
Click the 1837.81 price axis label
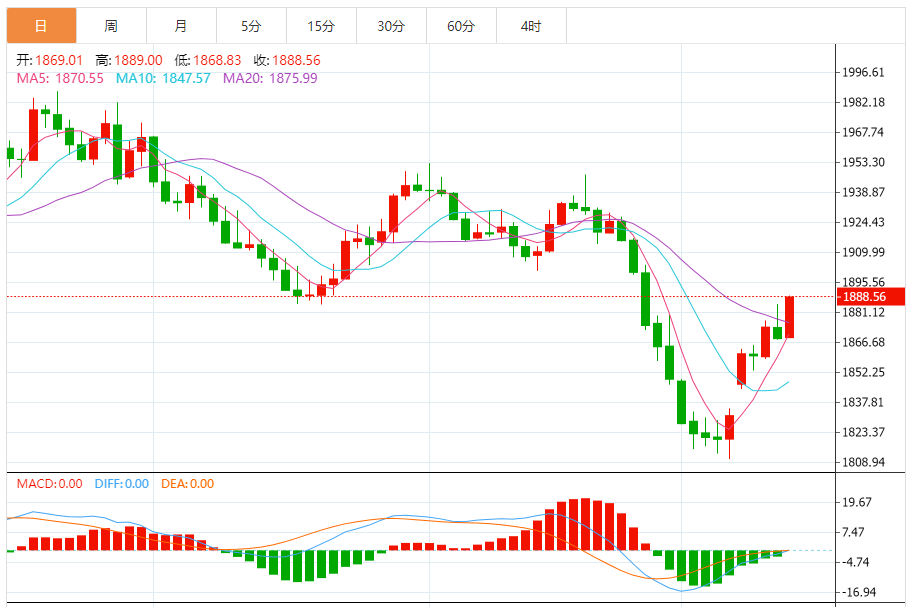click(863, 402)
